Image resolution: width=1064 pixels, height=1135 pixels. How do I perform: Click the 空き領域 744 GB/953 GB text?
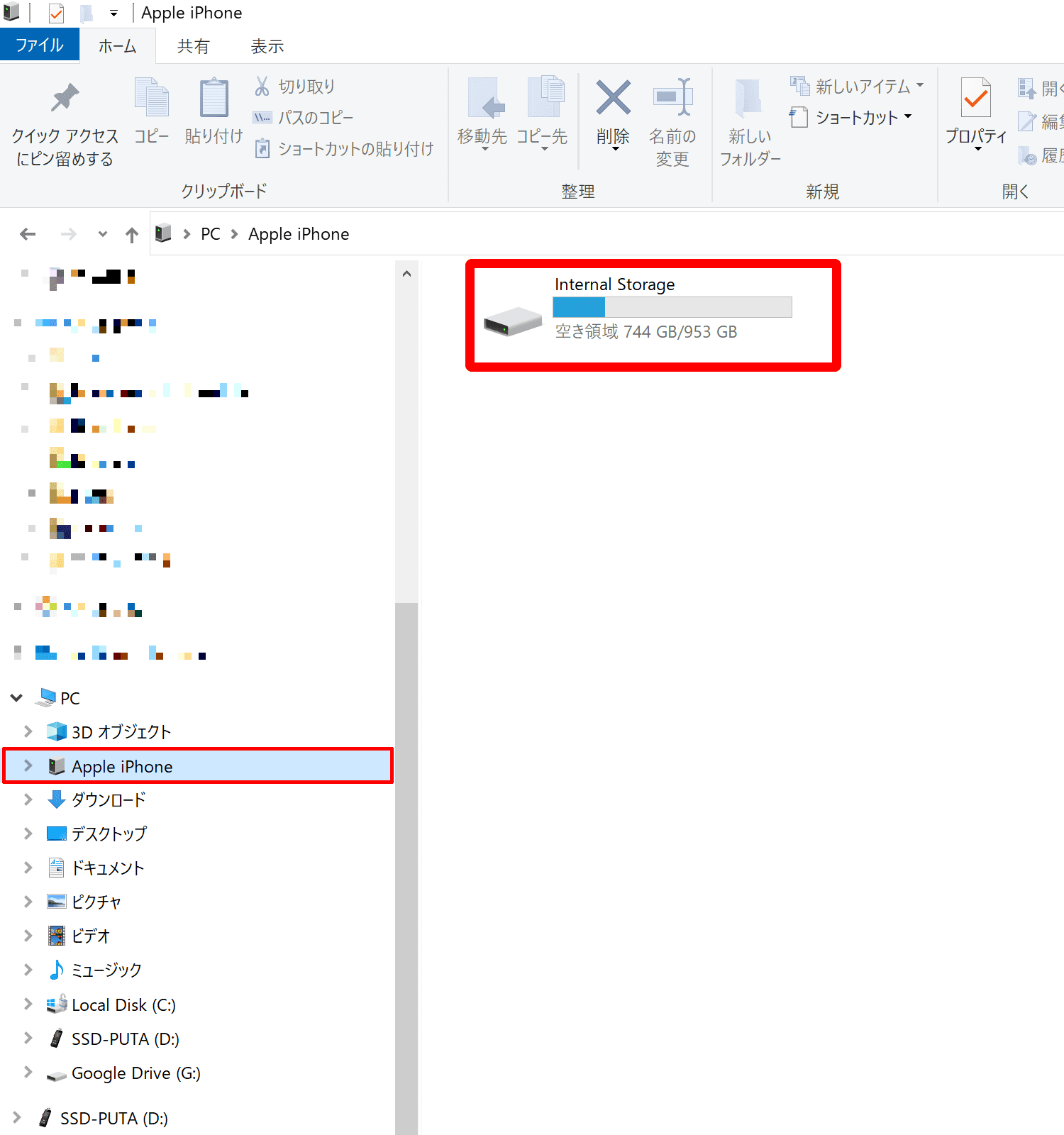(646, 332)
